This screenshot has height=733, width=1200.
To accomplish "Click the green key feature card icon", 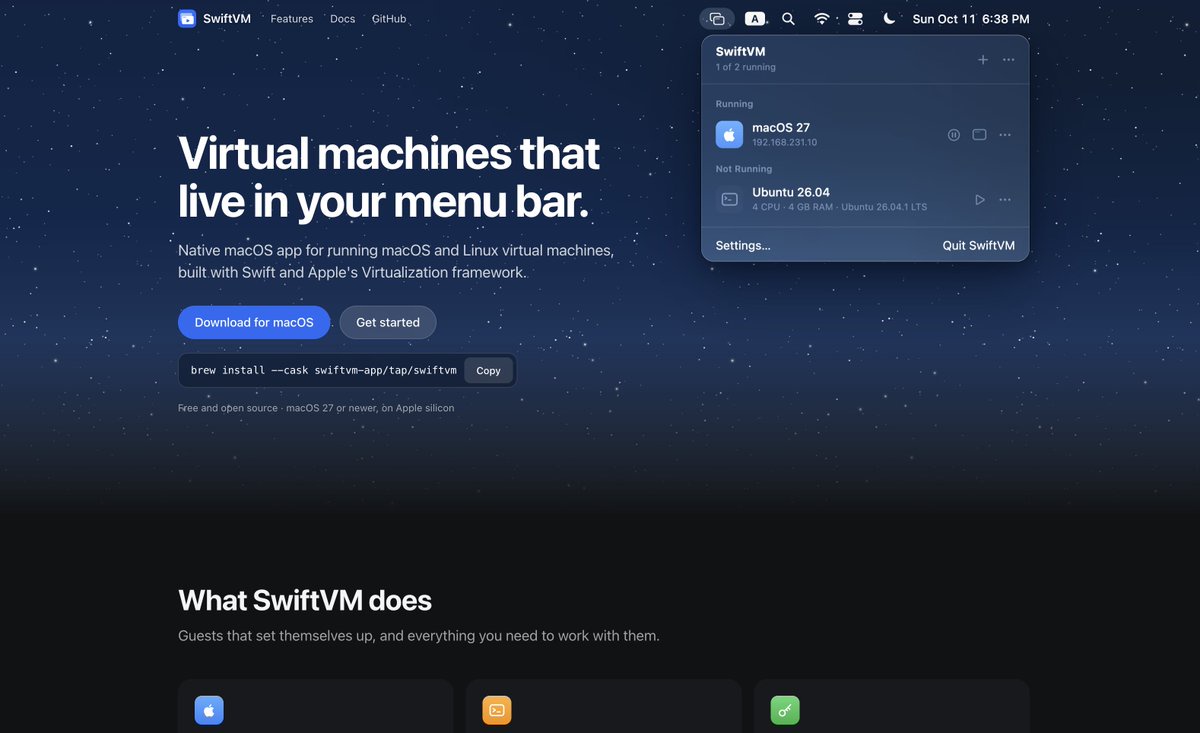I will coord(785,710).
